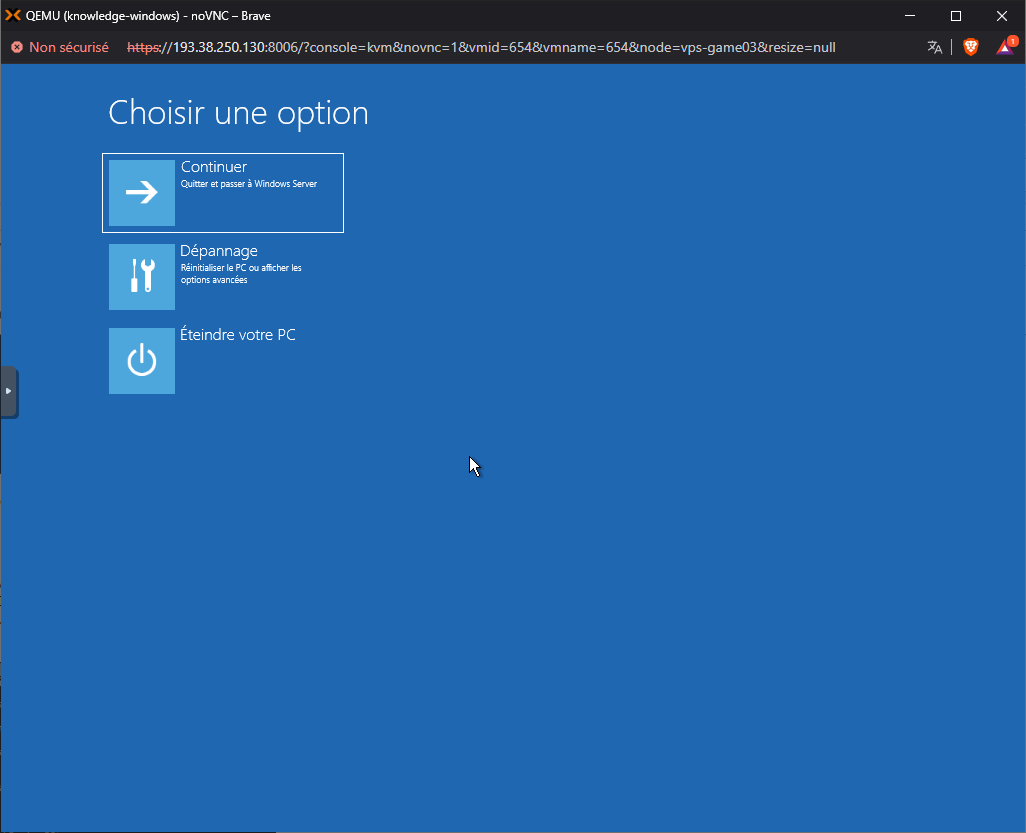Open the Dépannage option title
This screenshot has height=833, width=1026.
219,251
